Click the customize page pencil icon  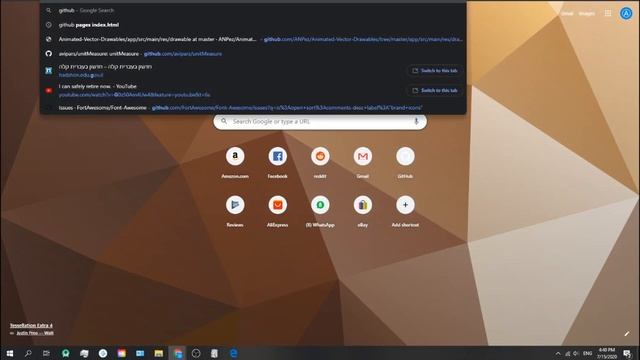pos(627,333)
